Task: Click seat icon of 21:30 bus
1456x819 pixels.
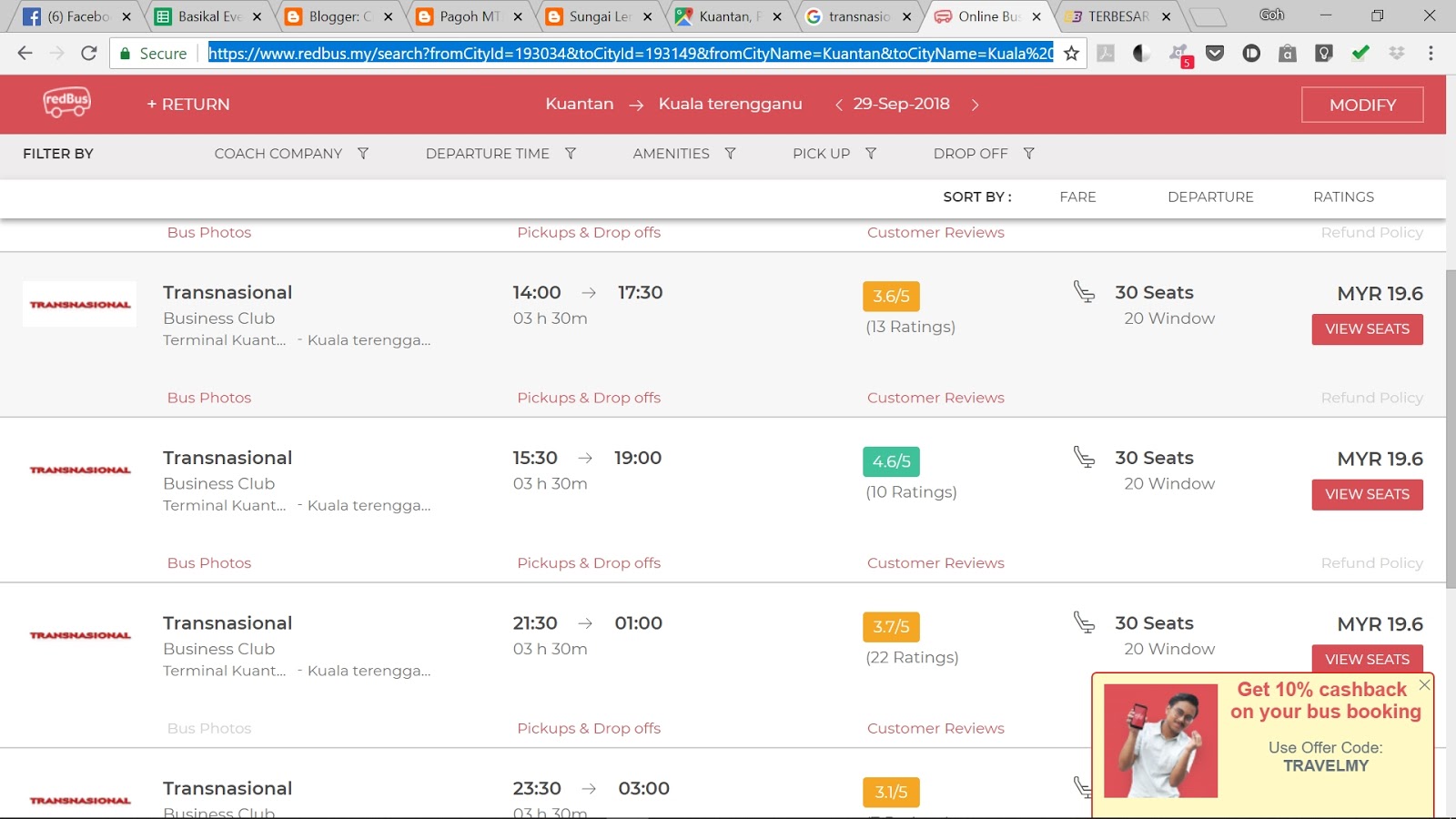Action: click(1084, 622)
